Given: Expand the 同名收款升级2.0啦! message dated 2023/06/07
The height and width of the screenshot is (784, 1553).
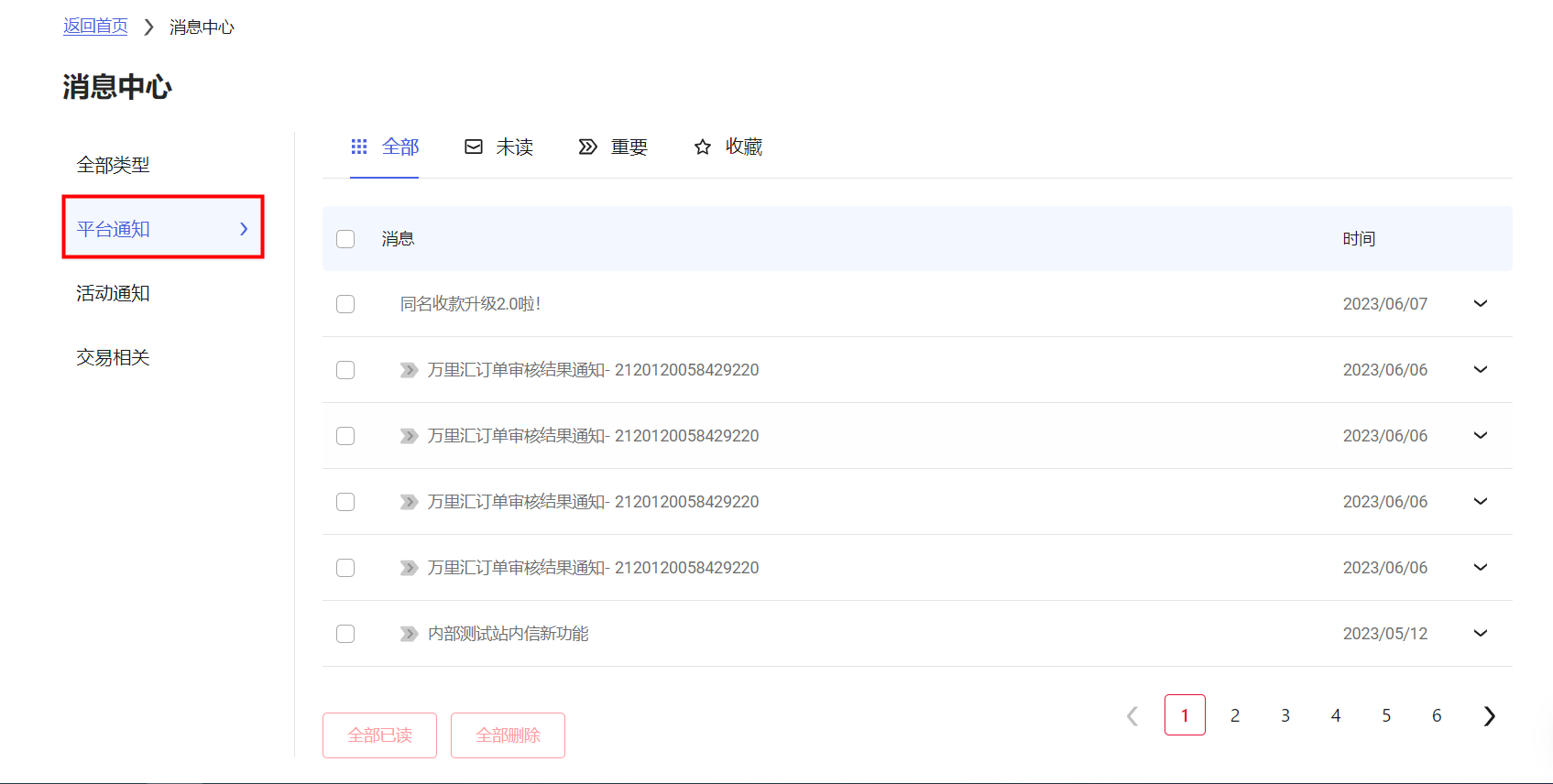Looking at the screenshot, I should 1480,303.
